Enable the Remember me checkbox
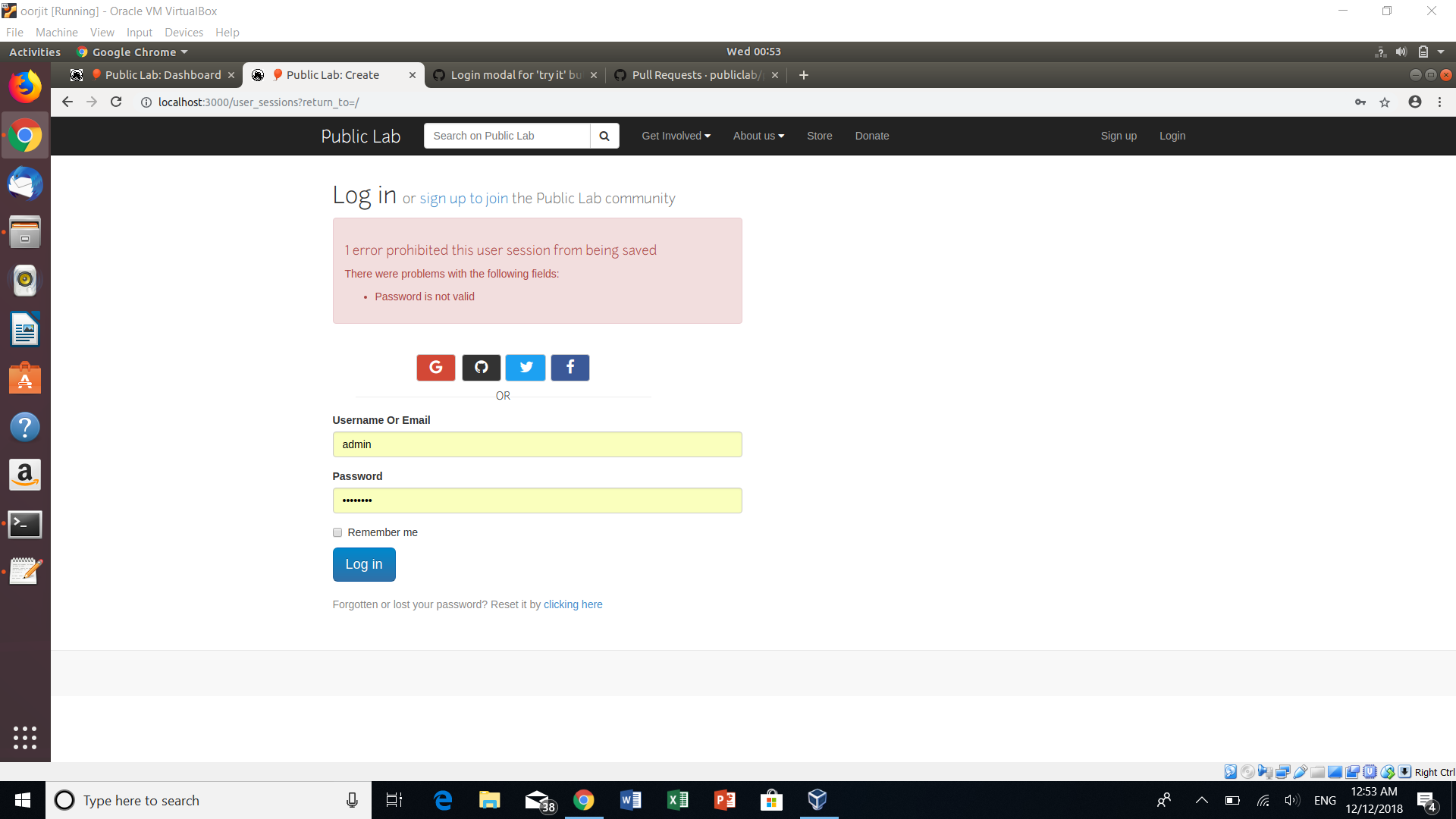The height and width of the screenshot is (819, 1456). [337, 532]
